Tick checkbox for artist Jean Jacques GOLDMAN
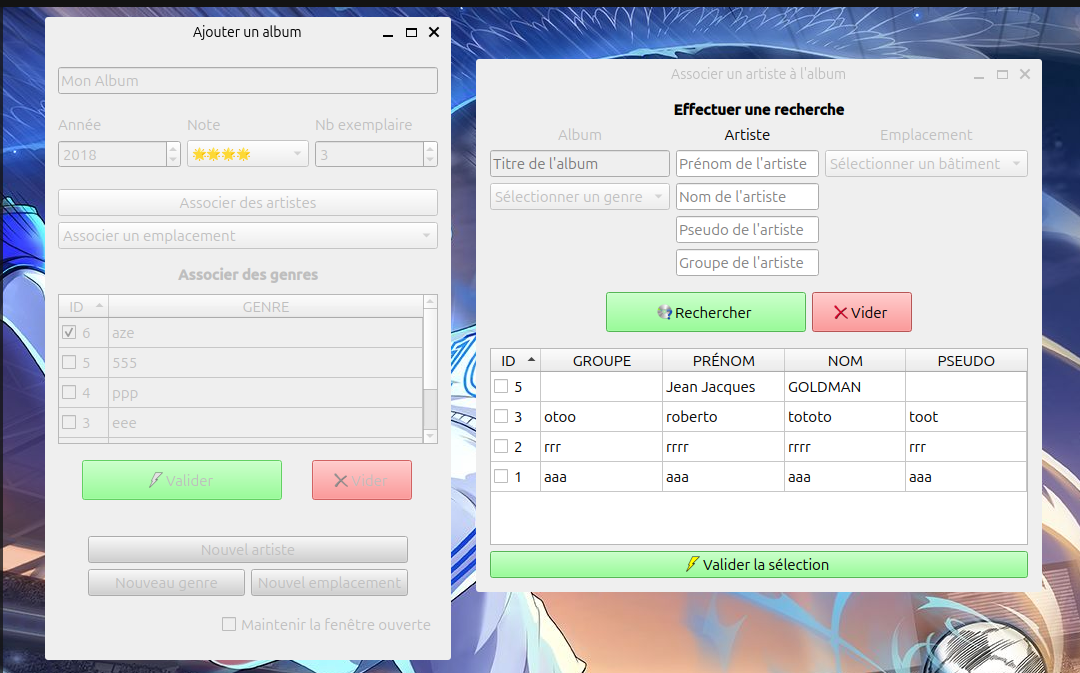The width and height of the screenshot is (1080, 673). point(501,387)
